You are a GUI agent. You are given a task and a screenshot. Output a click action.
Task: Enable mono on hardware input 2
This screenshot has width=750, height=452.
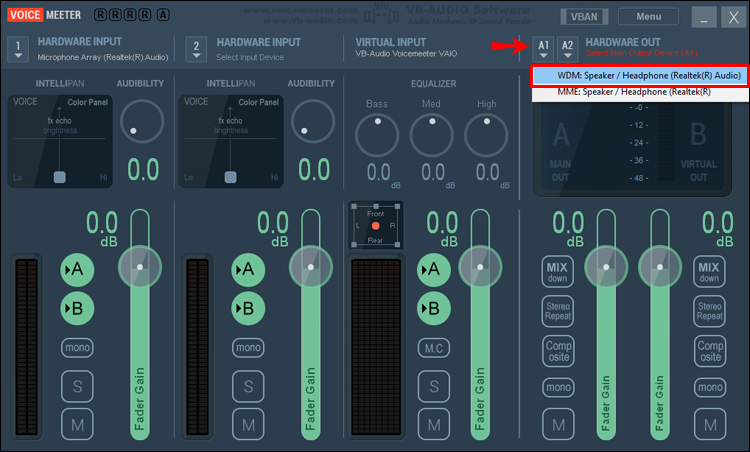click(248, 348)
